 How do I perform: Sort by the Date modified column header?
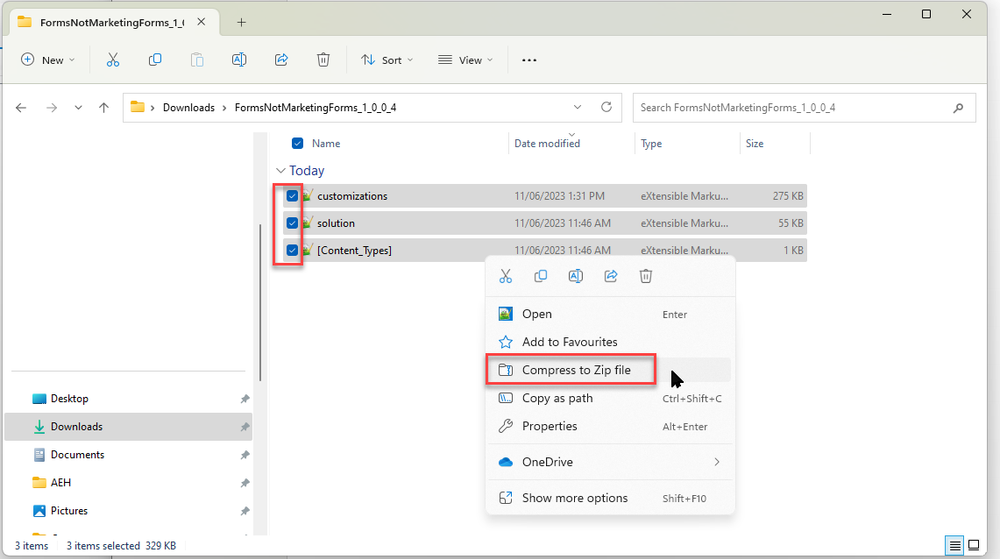(x=547, y=143)
